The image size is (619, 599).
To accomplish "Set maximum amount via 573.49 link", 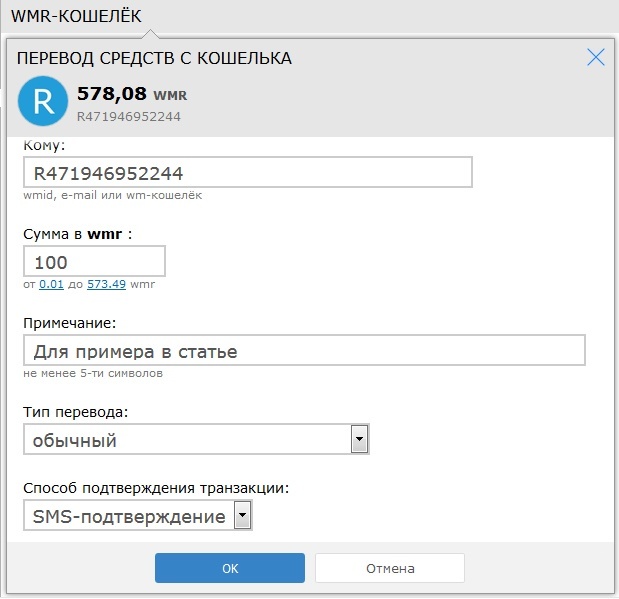I will coord(107,284).
